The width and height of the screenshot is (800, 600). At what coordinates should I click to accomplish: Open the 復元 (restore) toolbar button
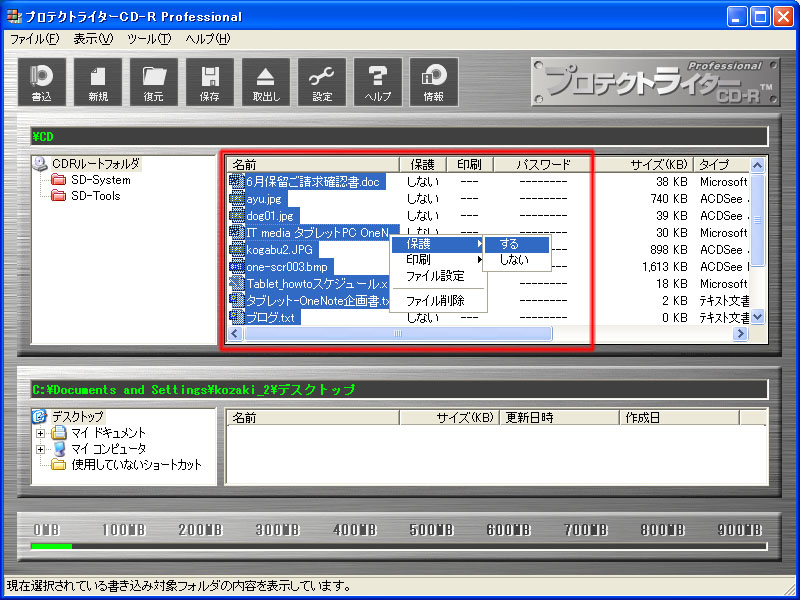click(x=154, y=82)
